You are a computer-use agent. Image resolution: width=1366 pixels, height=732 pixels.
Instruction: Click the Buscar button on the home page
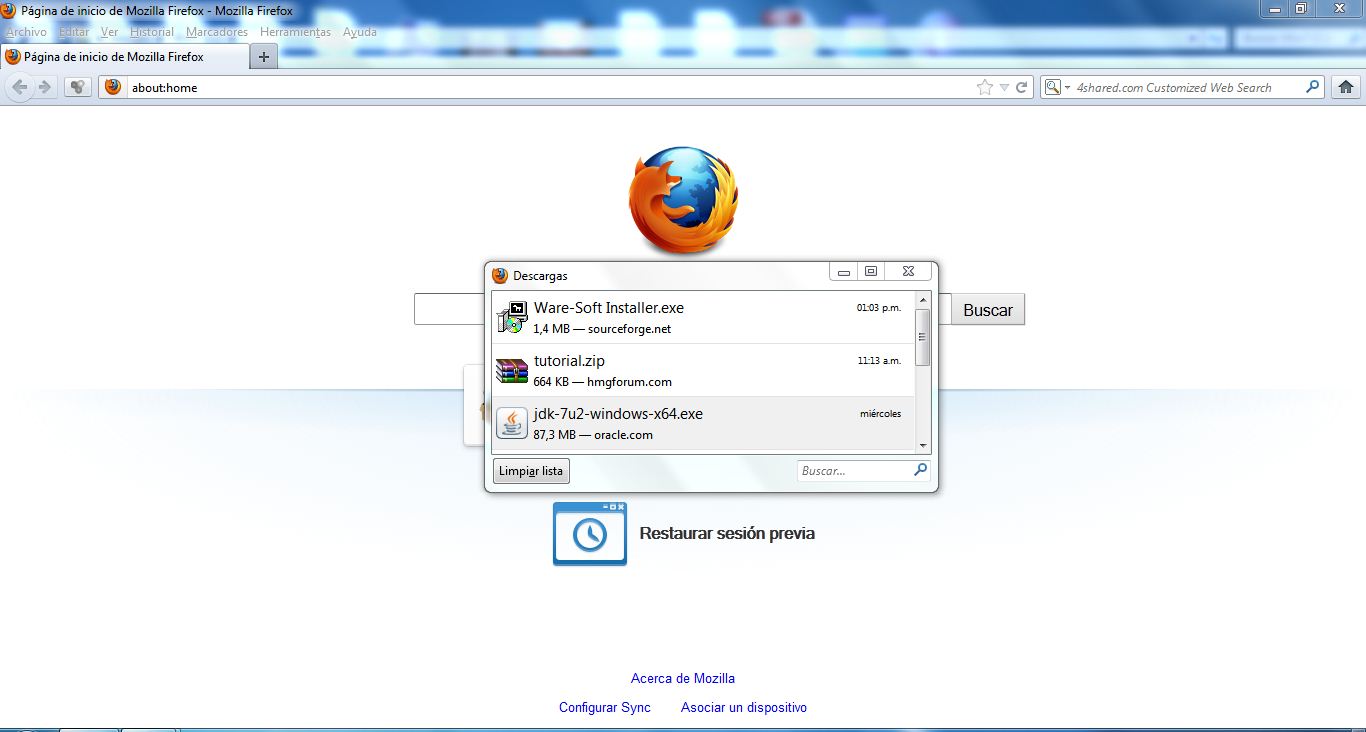tap(988, 310)
